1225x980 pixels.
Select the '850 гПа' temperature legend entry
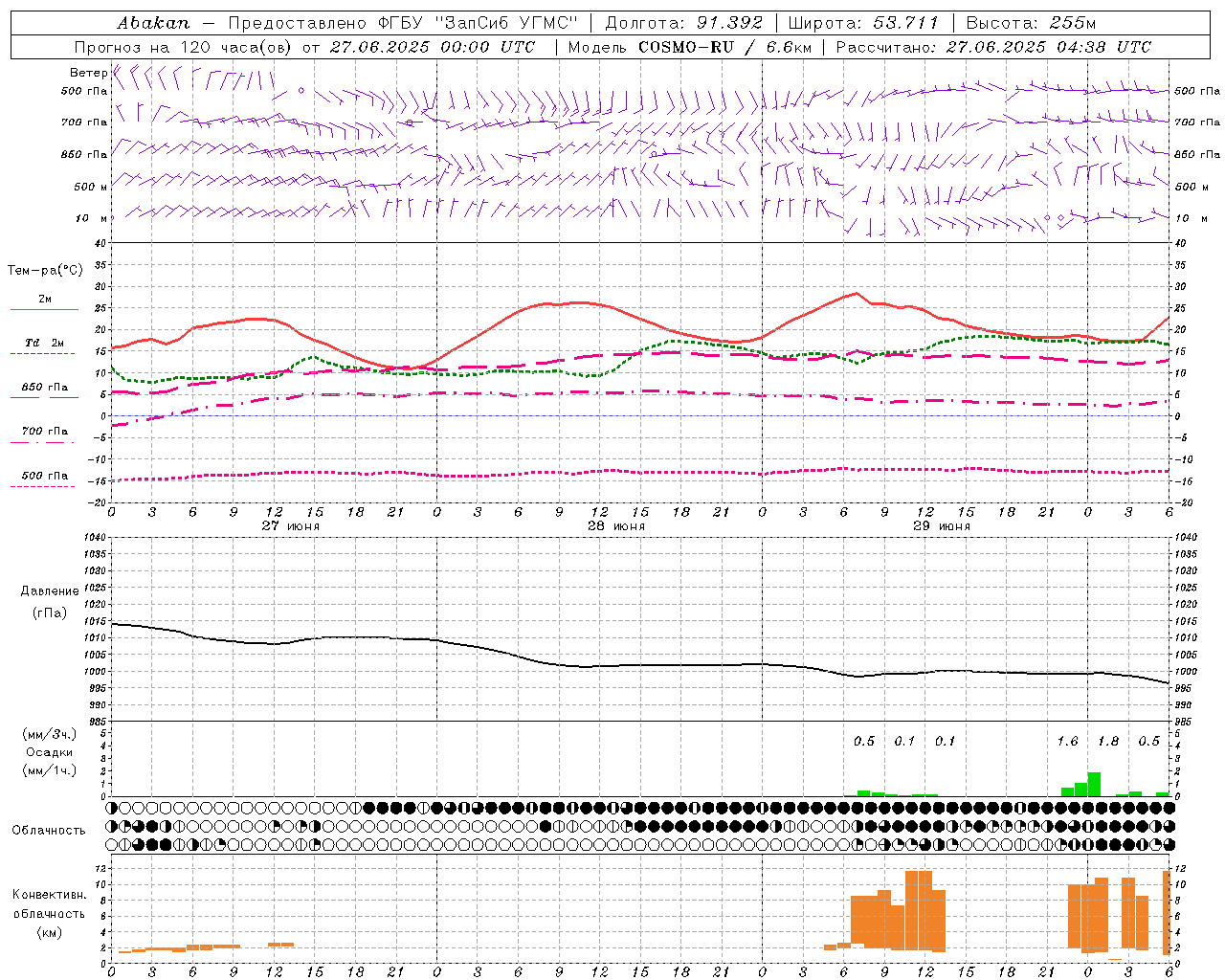45,388
